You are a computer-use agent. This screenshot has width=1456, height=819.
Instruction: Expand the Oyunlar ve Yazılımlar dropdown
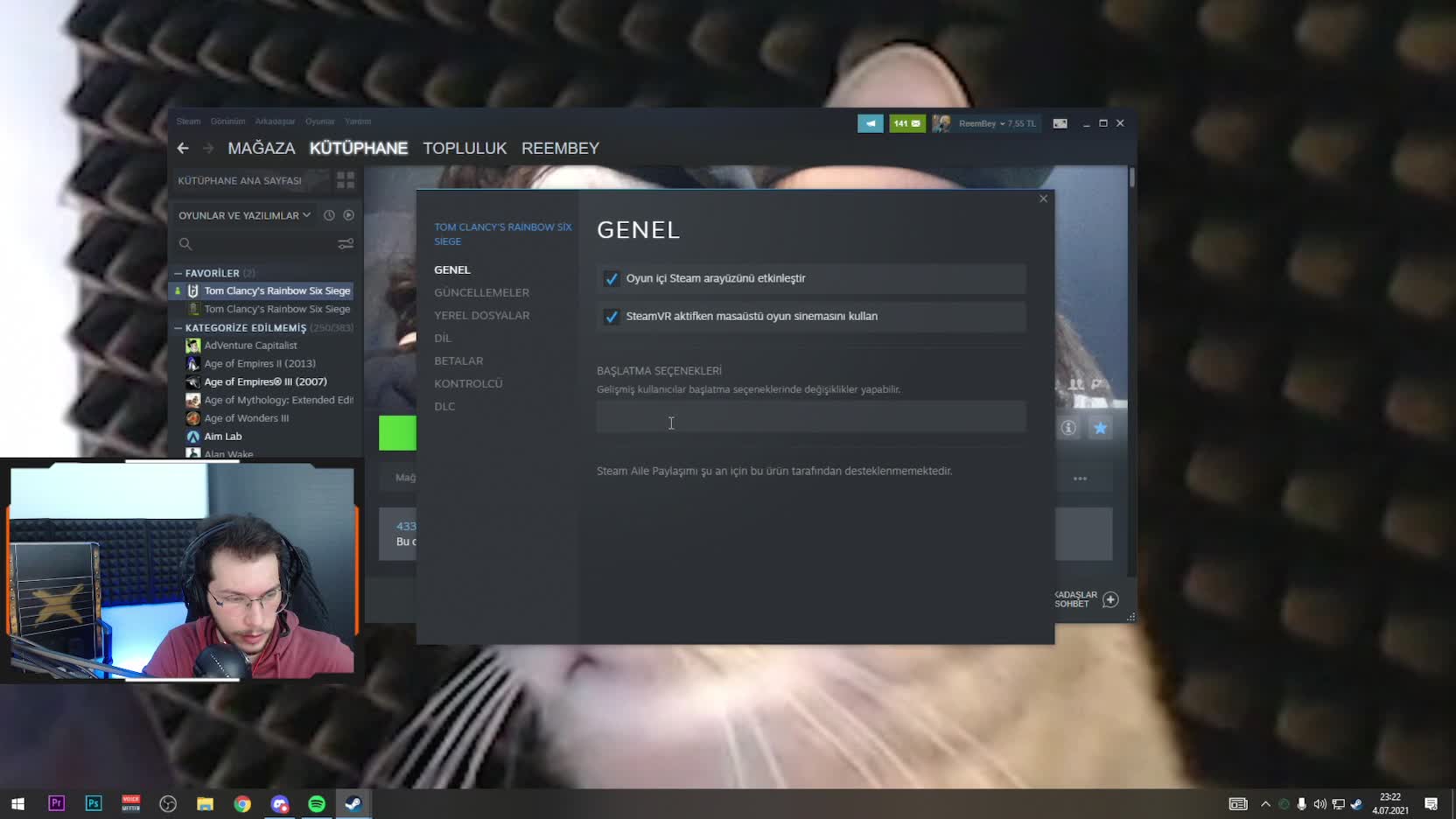pyautogui.click(x=244, y=215)
